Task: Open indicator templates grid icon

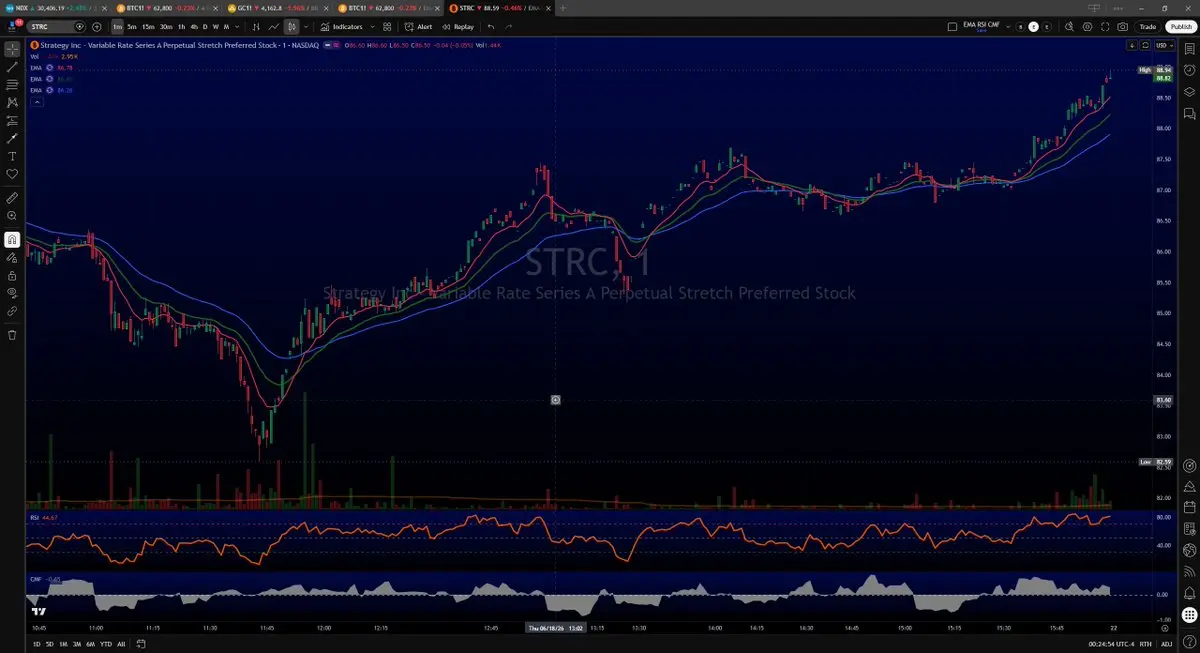Action: [387, 27]
